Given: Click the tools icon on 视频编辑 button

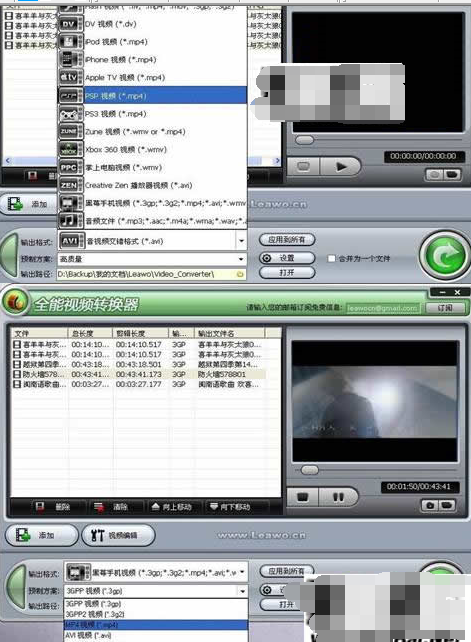Looking at the screenshot, I should (x=97, y=535).
